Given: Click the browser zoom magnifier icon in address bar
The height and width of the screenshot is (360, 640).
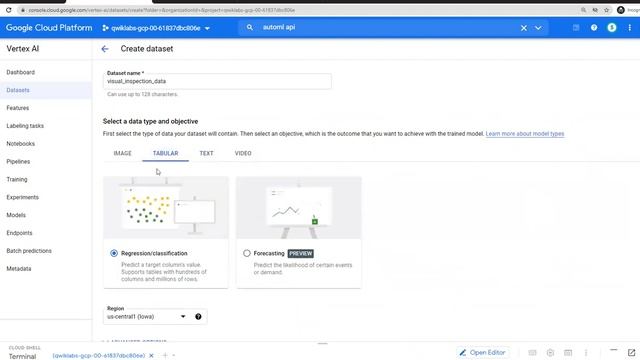Looking at the screenshot, I should click(x=584, y=10).
